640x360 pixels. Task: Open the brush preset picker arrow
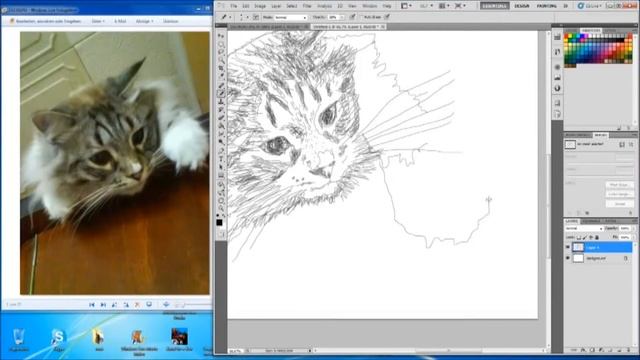tap(247, 17)
